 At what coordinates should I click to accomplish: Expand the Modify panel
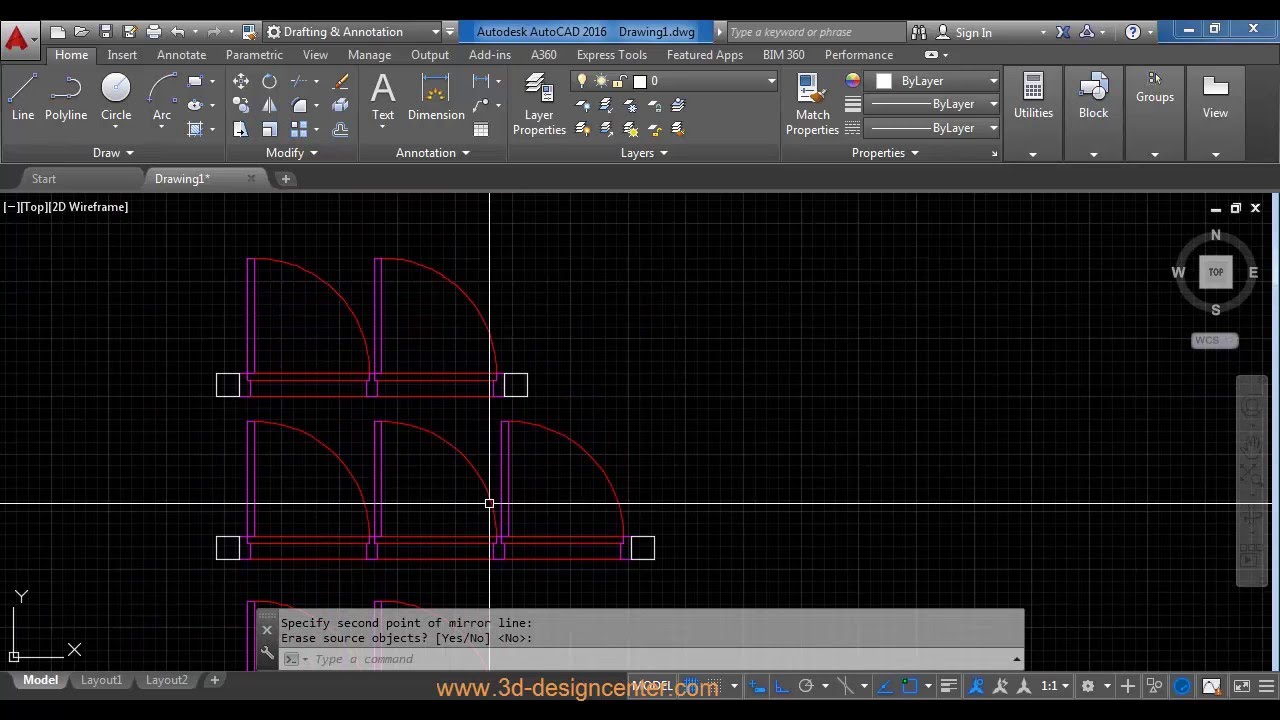(291, 153)
